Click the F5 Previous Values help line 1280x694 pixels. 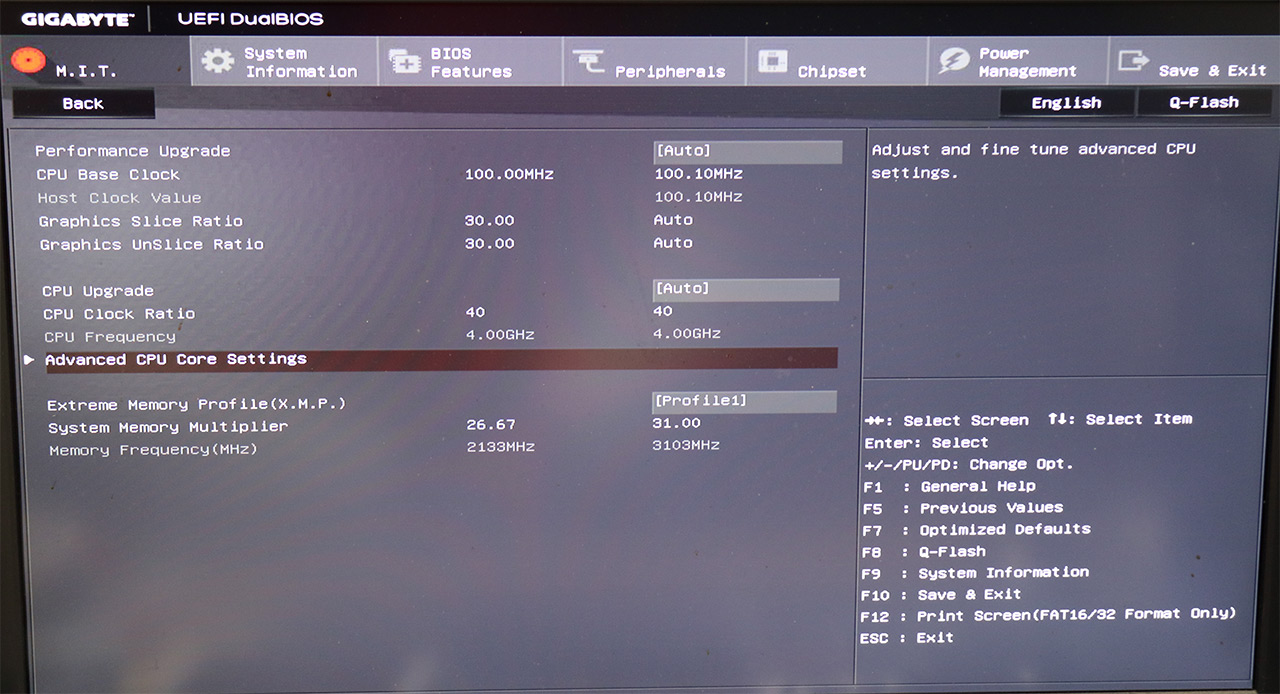963,508
